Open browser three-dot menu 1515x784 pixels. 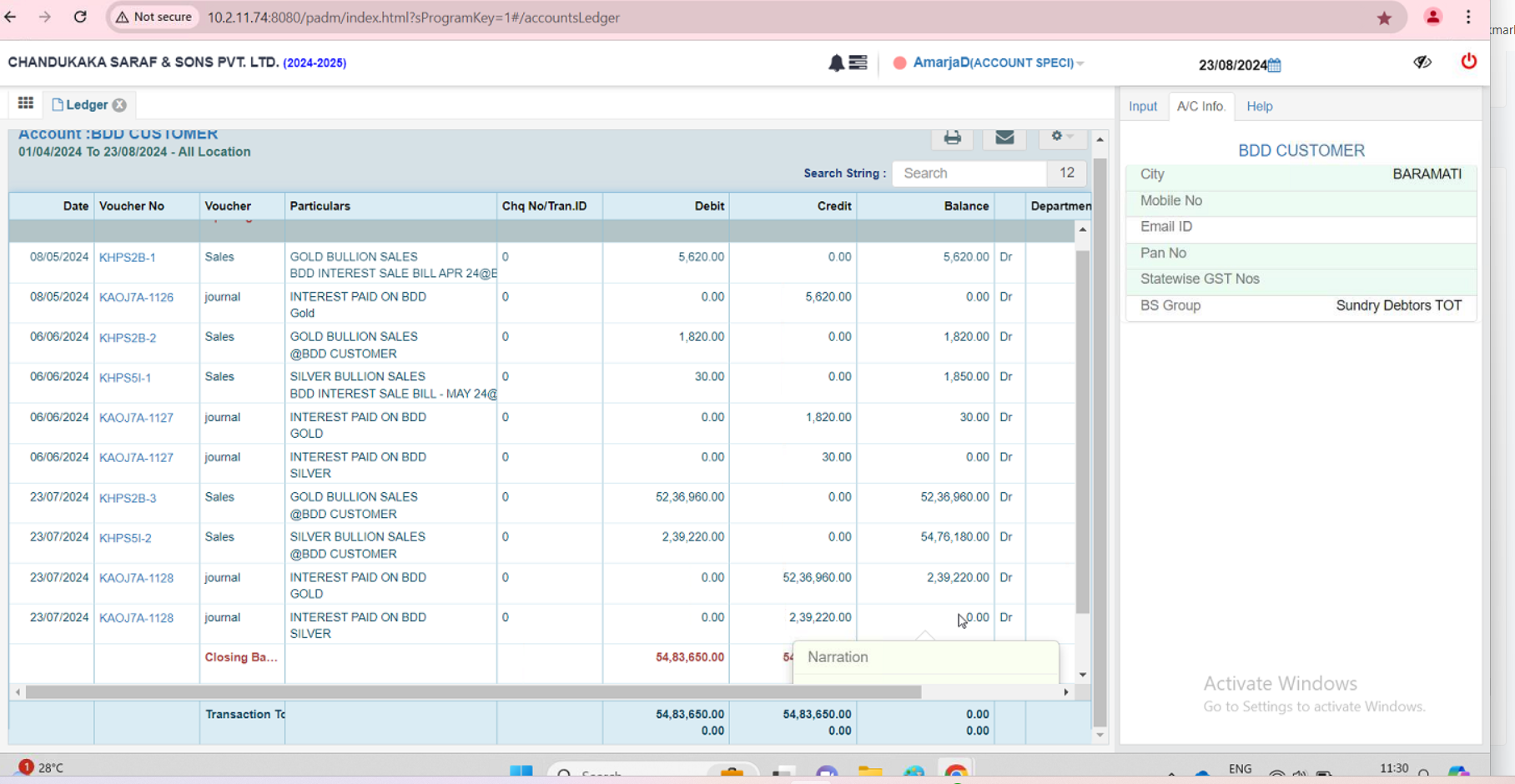point(1468,17)
